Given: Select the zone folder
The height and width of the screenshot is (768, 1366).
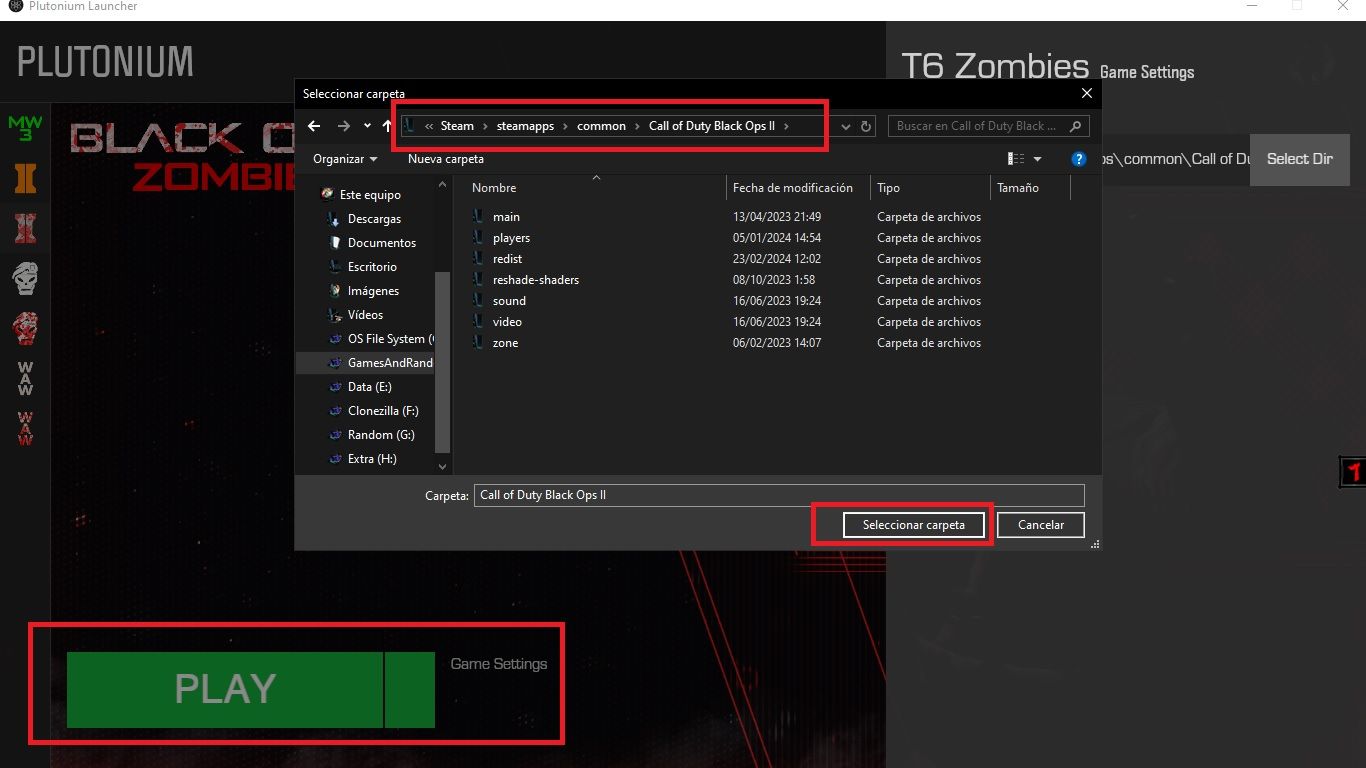Looking at the screenshot, I should pos(505,343).
